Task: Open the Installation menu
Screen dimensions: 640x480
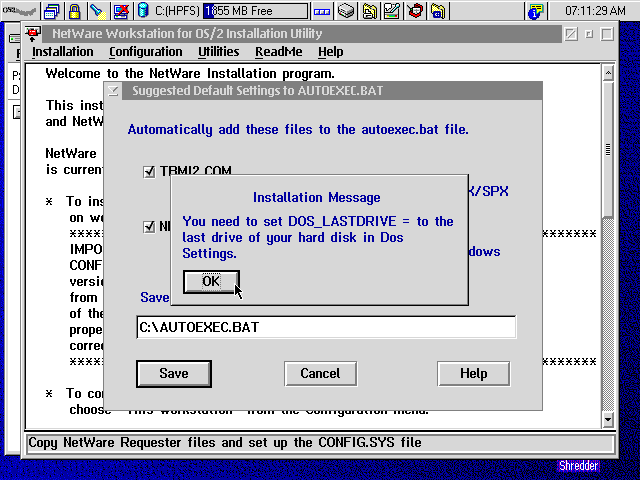Action: [x=62, y=52]
